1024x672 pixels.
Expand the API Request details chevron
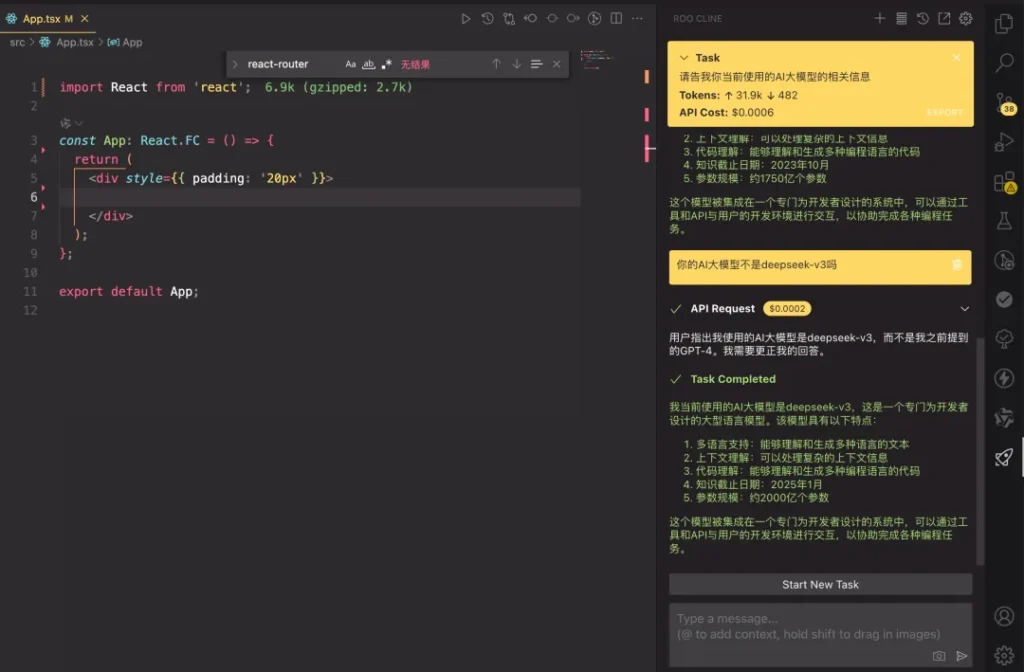[964, 309]
